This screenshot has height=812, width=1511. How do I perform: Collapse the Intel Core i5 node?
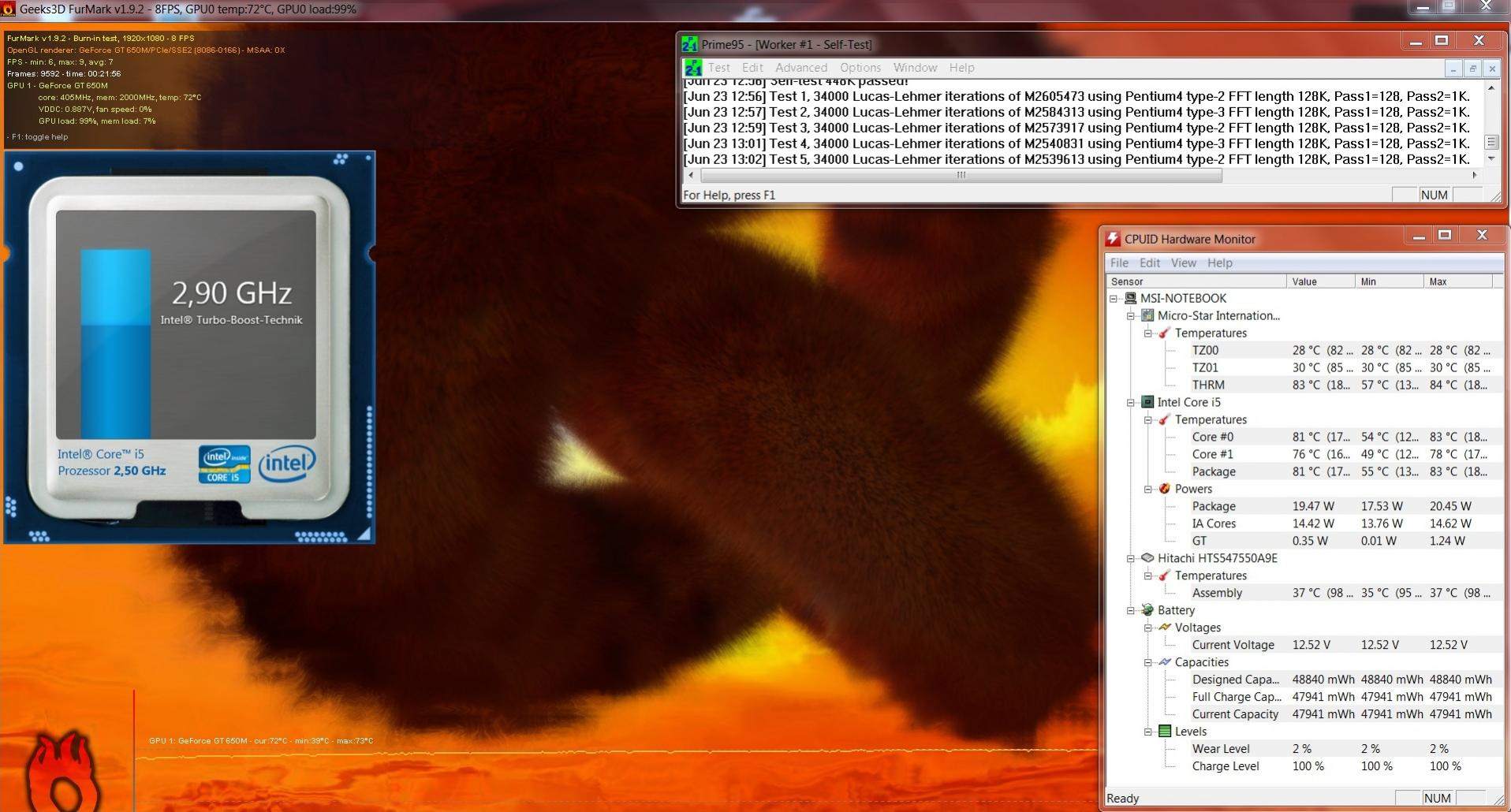click(1131, 403)
